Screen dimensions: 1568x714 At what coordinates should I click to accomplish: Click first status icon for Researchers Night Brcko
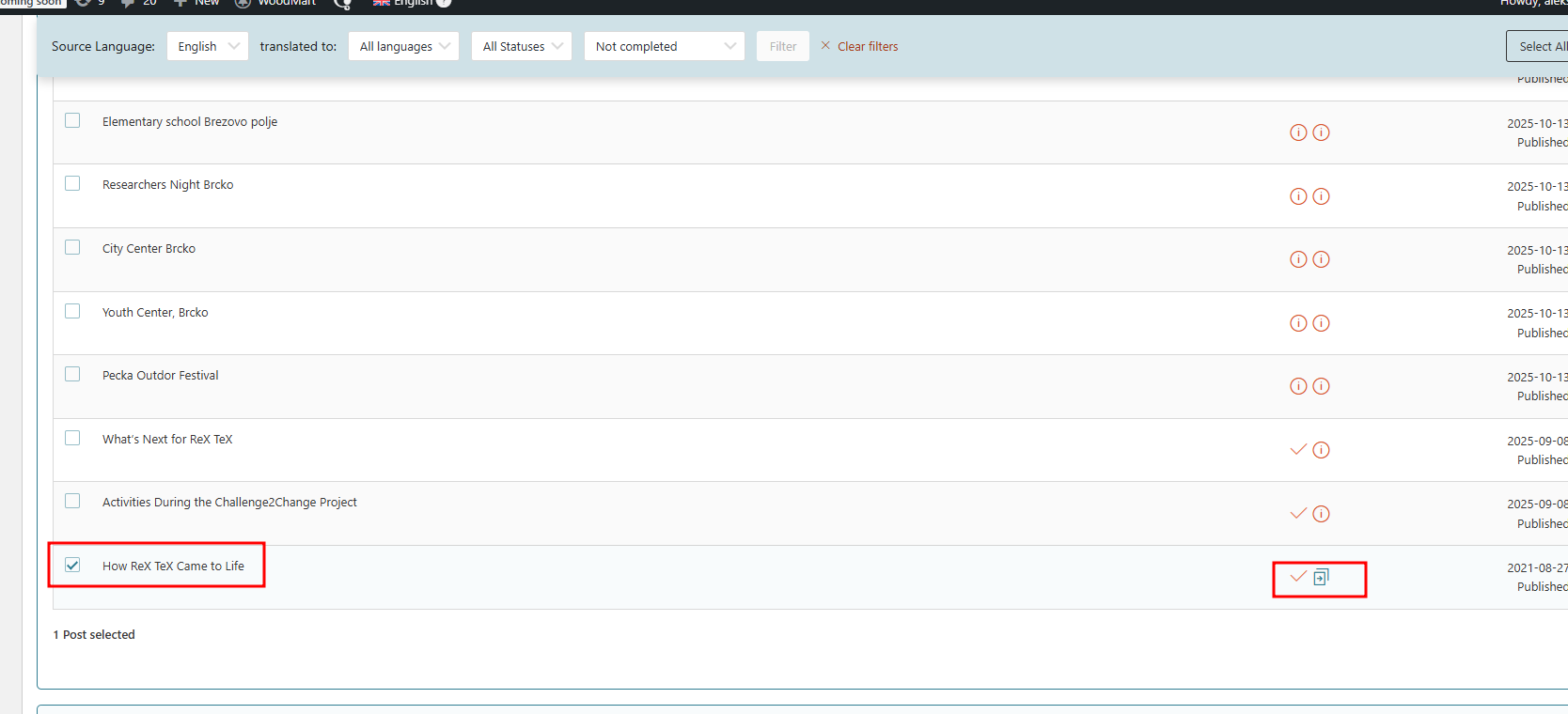click(1298, 196)
